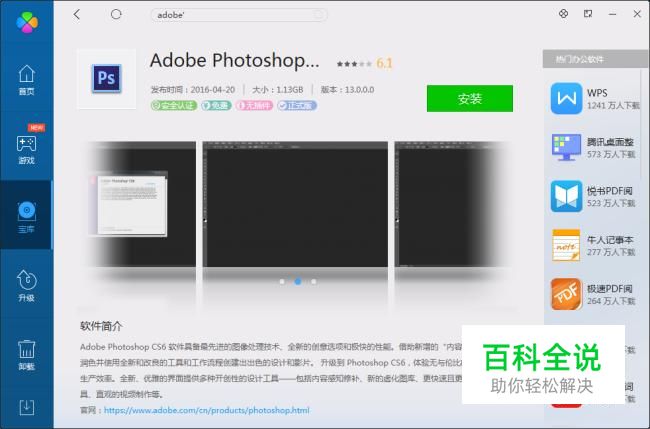Select the highlighted middle carousel dot

298,281
